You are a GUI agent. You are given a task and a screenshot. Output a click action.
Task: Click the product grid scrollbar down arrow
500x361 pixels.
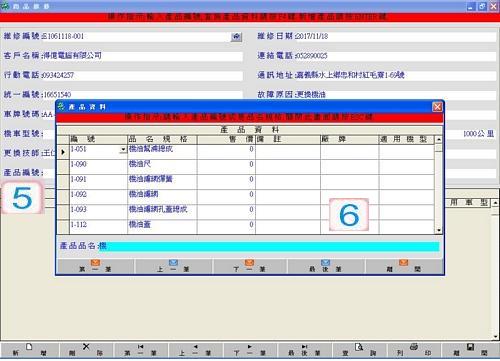tap(439, 230)
